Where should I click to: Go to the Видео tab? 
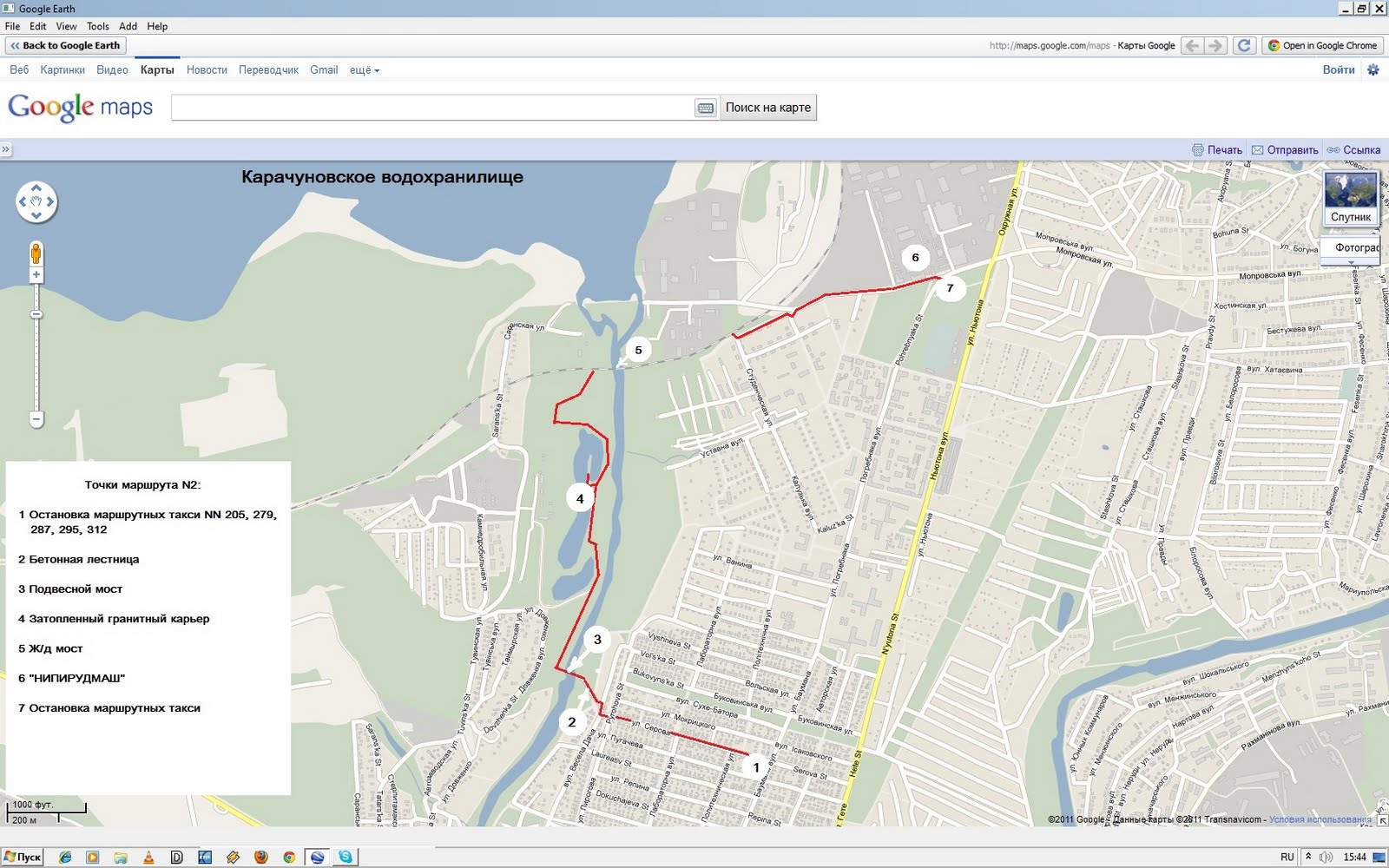(112, 70)
